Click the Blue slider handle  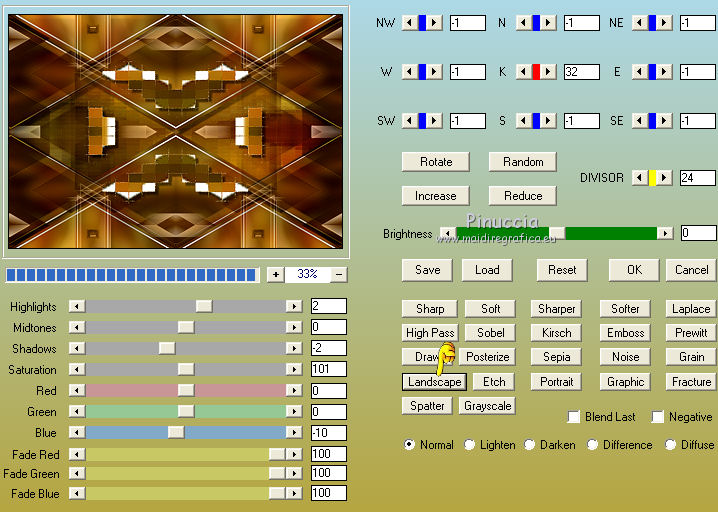tap(176, 432)
